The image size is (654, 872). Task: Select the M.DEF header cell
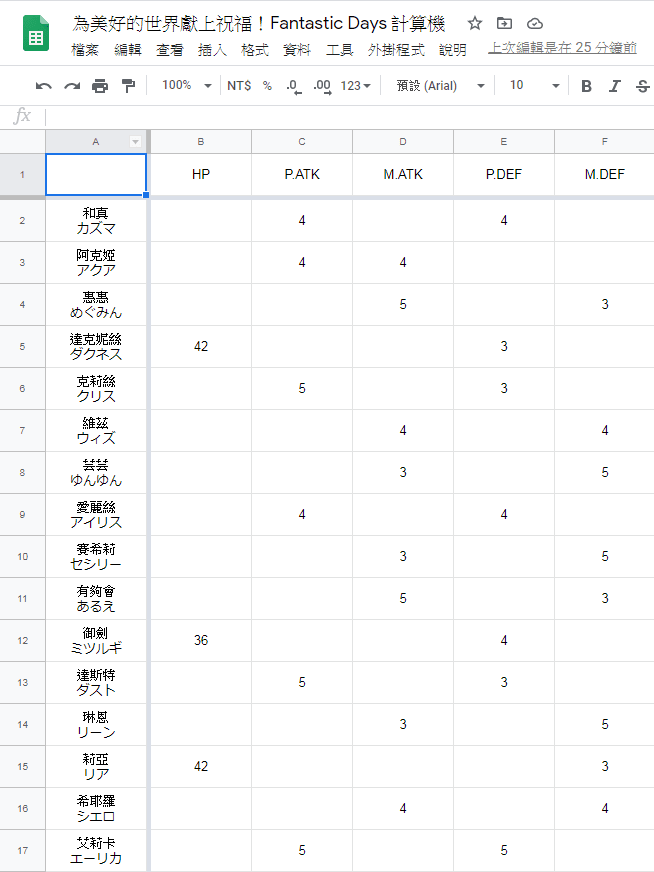[x=604, y=175]
